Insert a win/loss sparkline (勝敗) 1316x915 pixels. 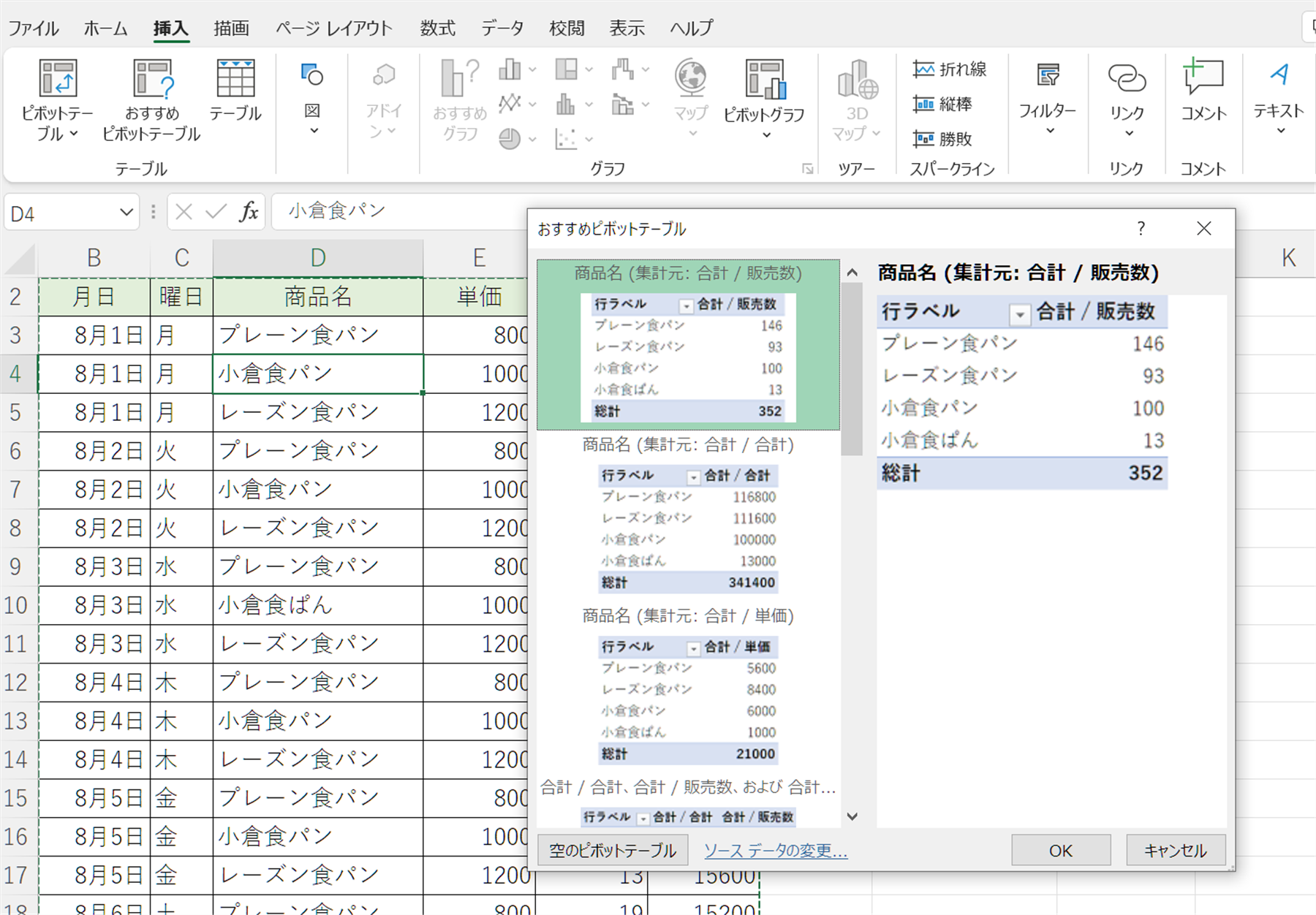(942, 139)
